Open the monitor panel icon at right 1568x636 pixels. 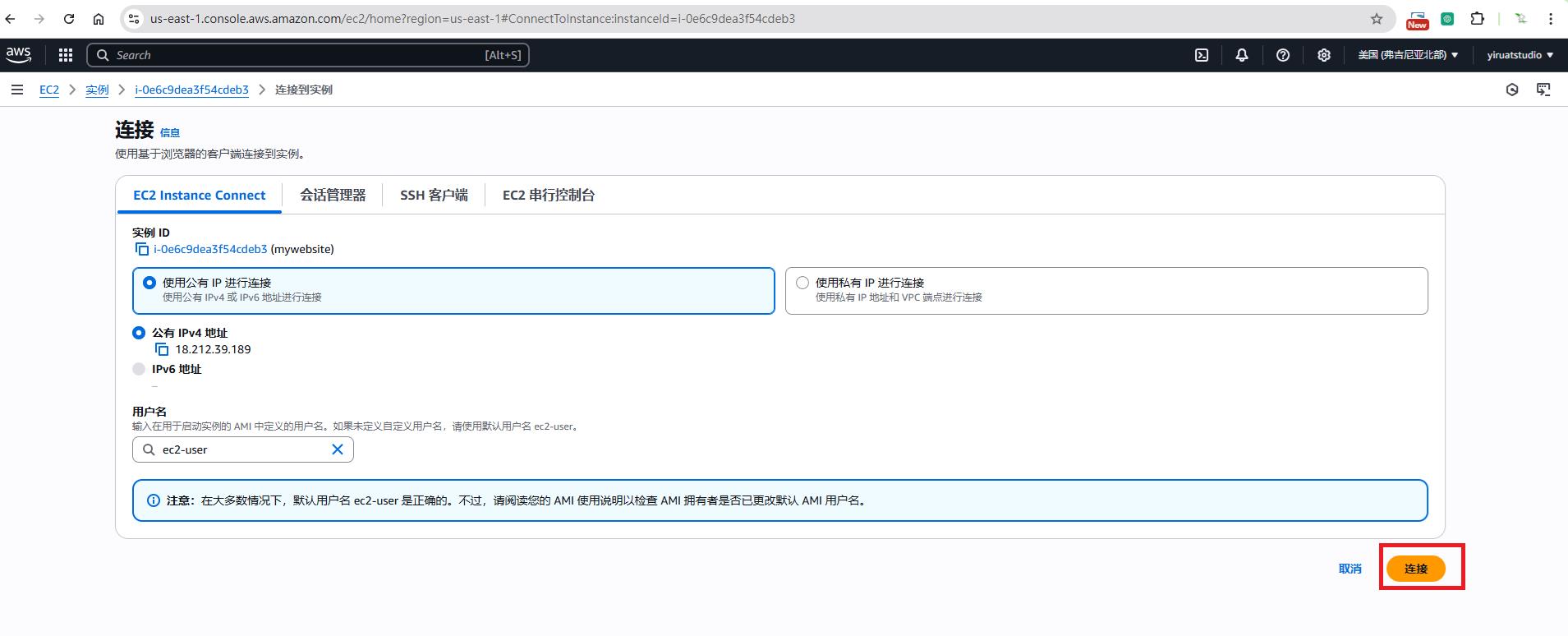pyautogui.click(x=1544, y=90)
